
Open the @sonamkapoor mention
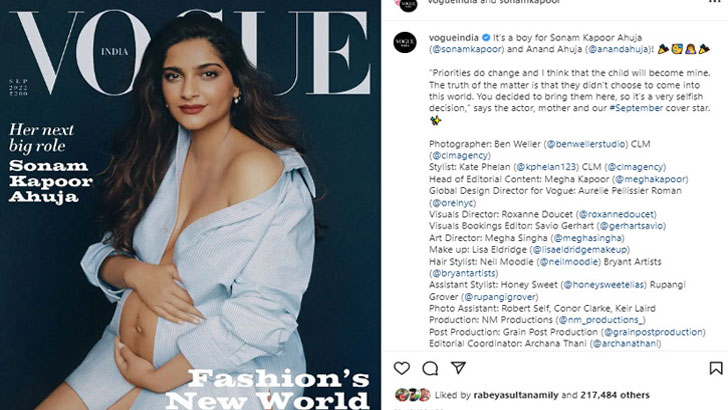[x=467, y=49]
